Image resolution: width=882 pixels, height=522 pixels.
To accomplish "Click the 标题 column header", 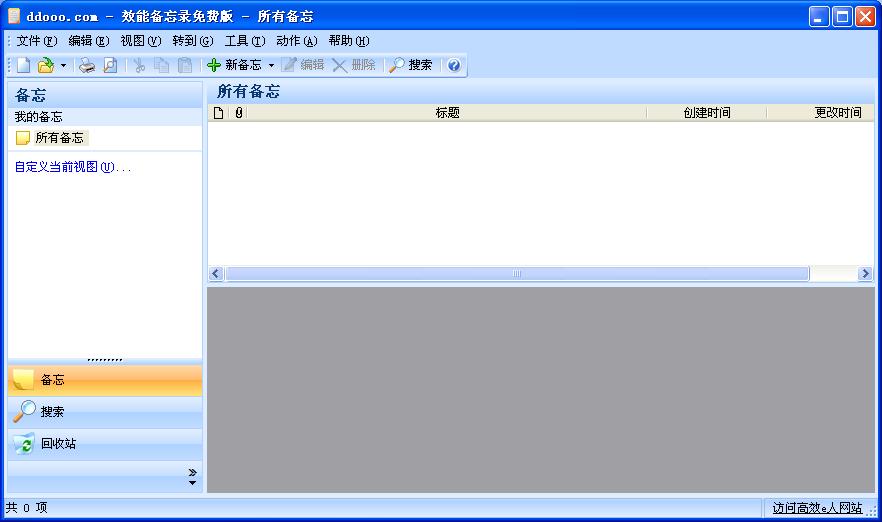I will [447, 113].
